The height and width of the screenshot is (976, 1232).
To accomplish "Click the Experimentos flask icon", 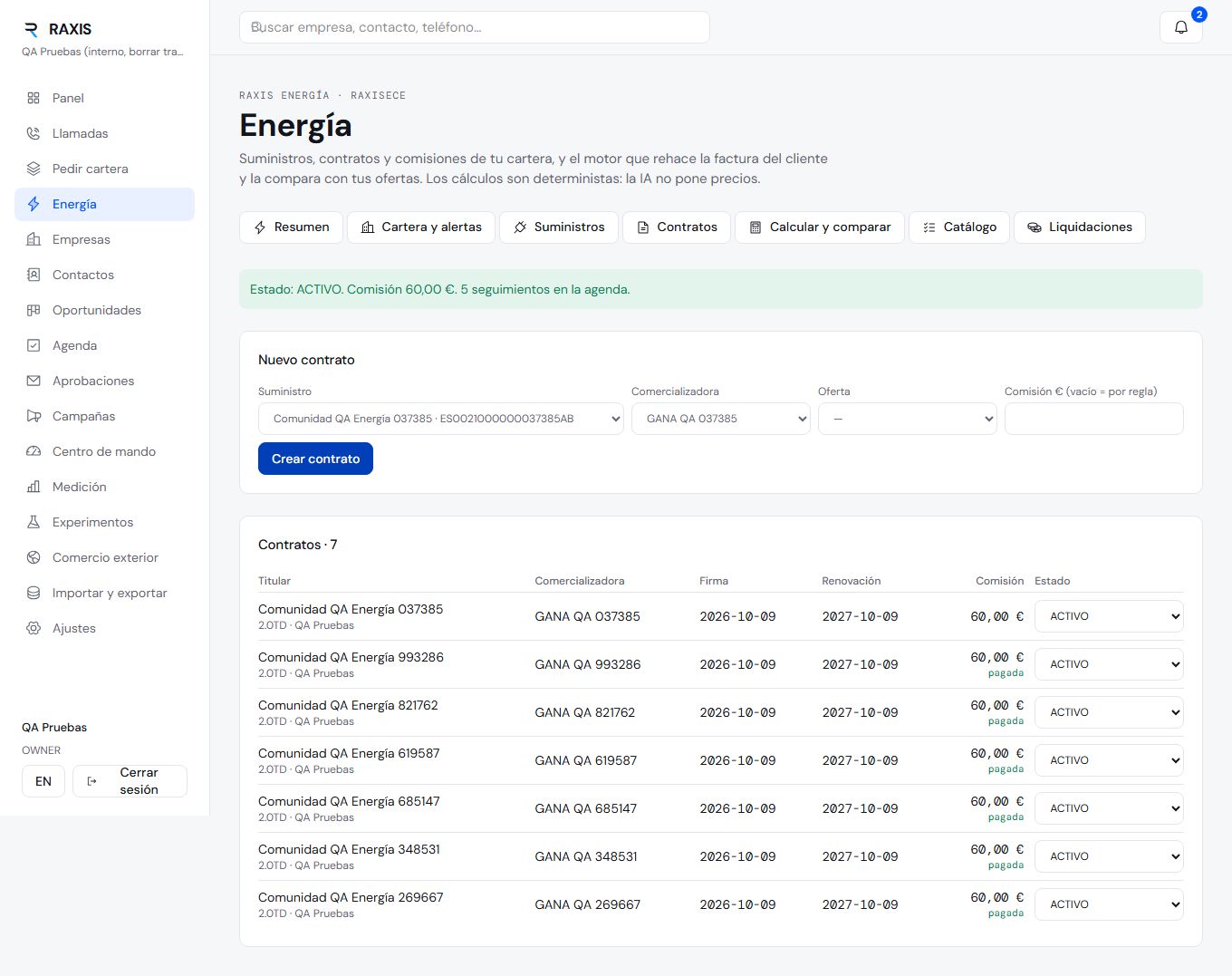I will (34, 522).
